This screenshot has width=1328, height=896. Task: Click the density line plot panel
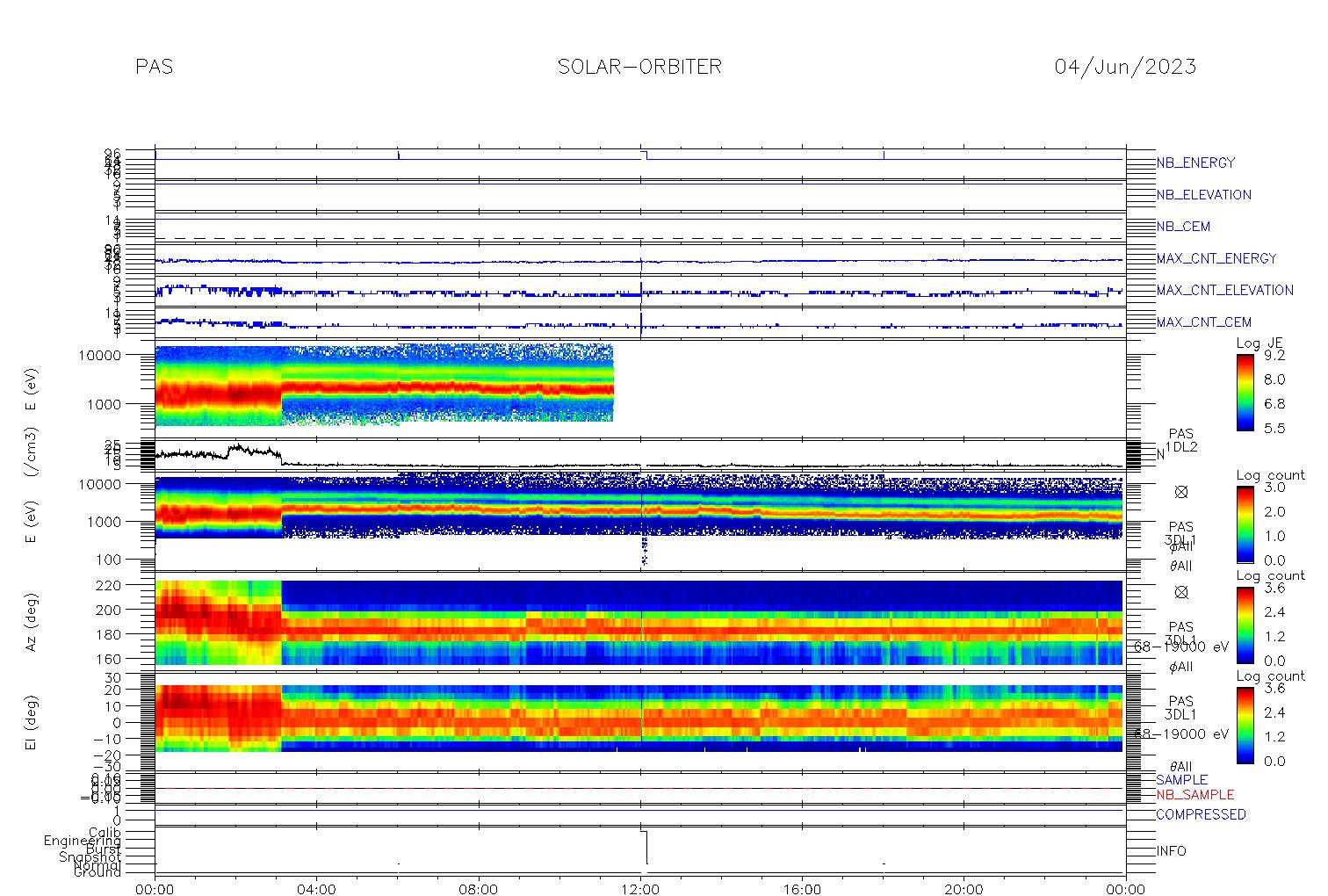pyautogui.click(x=640, y=456)
